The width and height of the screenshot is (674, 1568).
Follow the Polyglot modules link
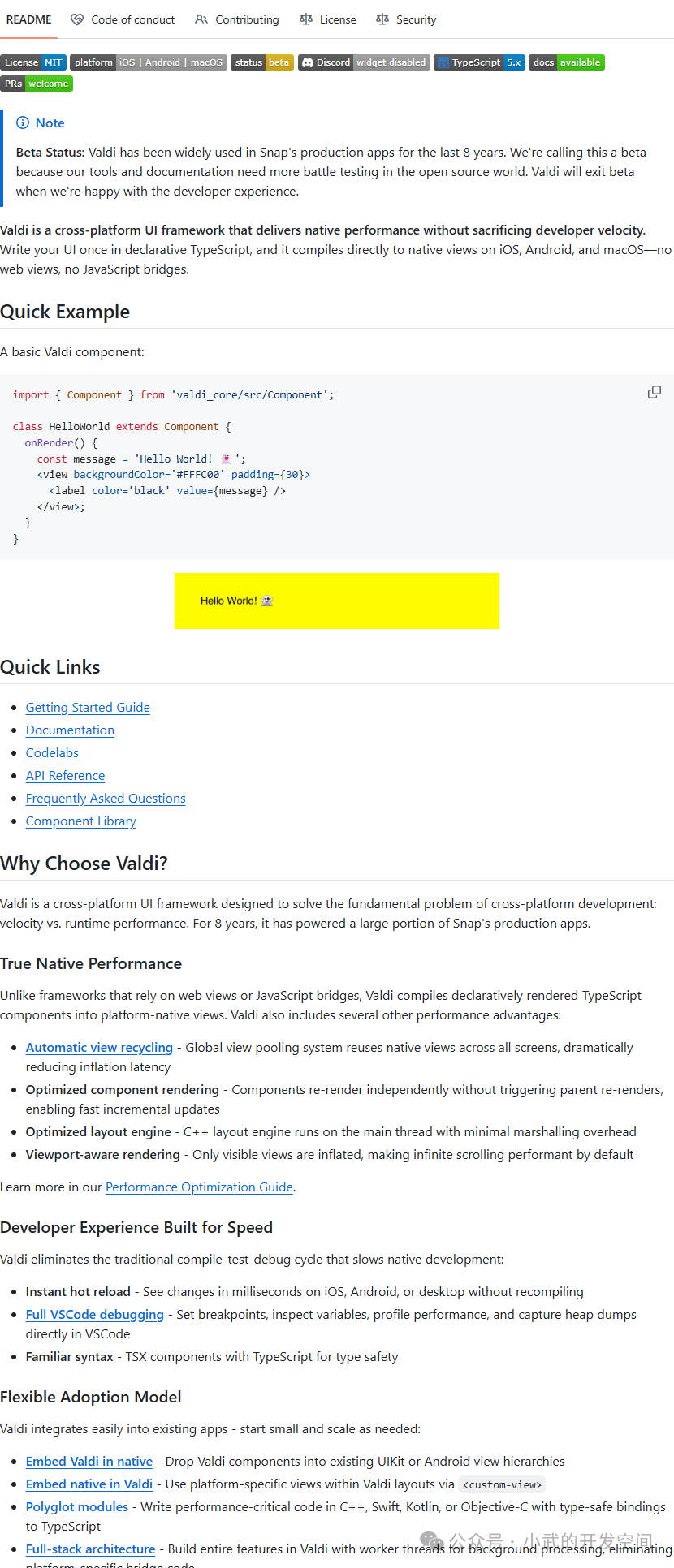click(77, 1507)
